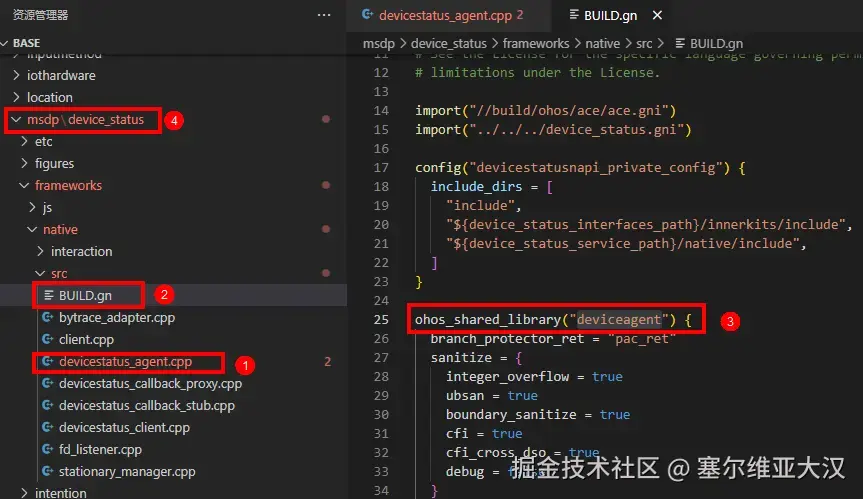Click the highlighted word deviceagent in code
The image size is (863, 499).
point(619,320)
